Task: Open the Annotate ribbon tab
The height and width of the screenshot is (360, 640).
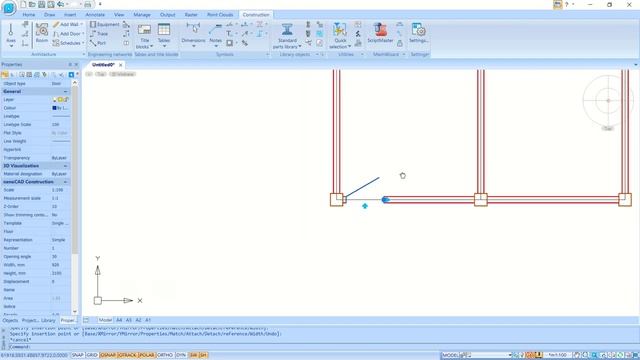Action: coord(95,15)
